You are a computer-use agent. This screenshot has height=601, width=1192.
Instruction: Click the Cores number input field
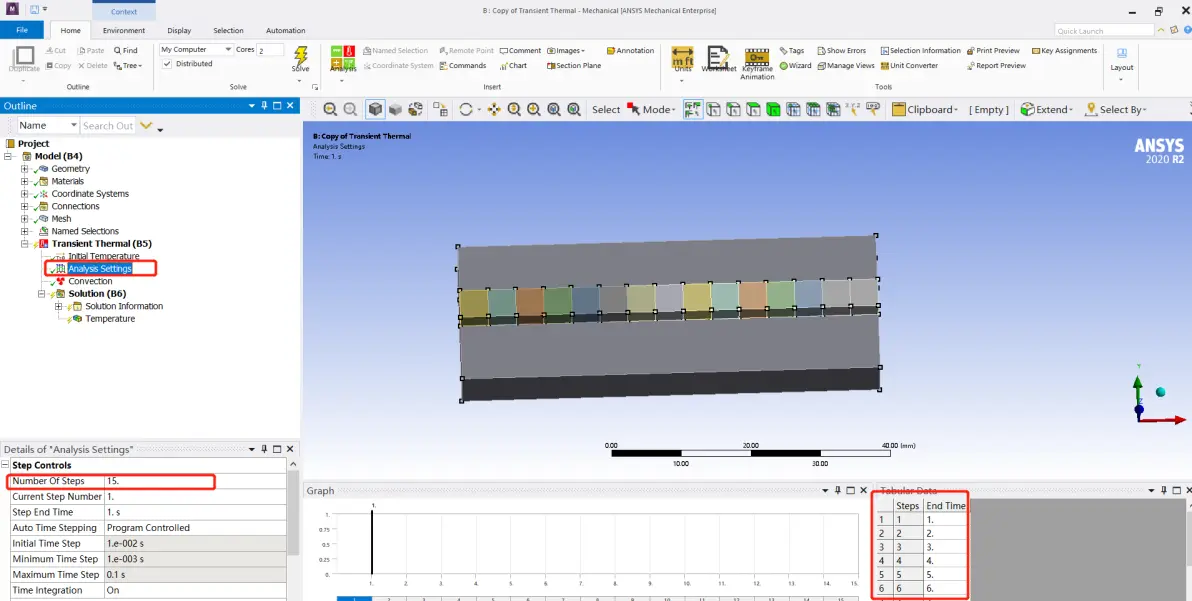pos(270,50)
